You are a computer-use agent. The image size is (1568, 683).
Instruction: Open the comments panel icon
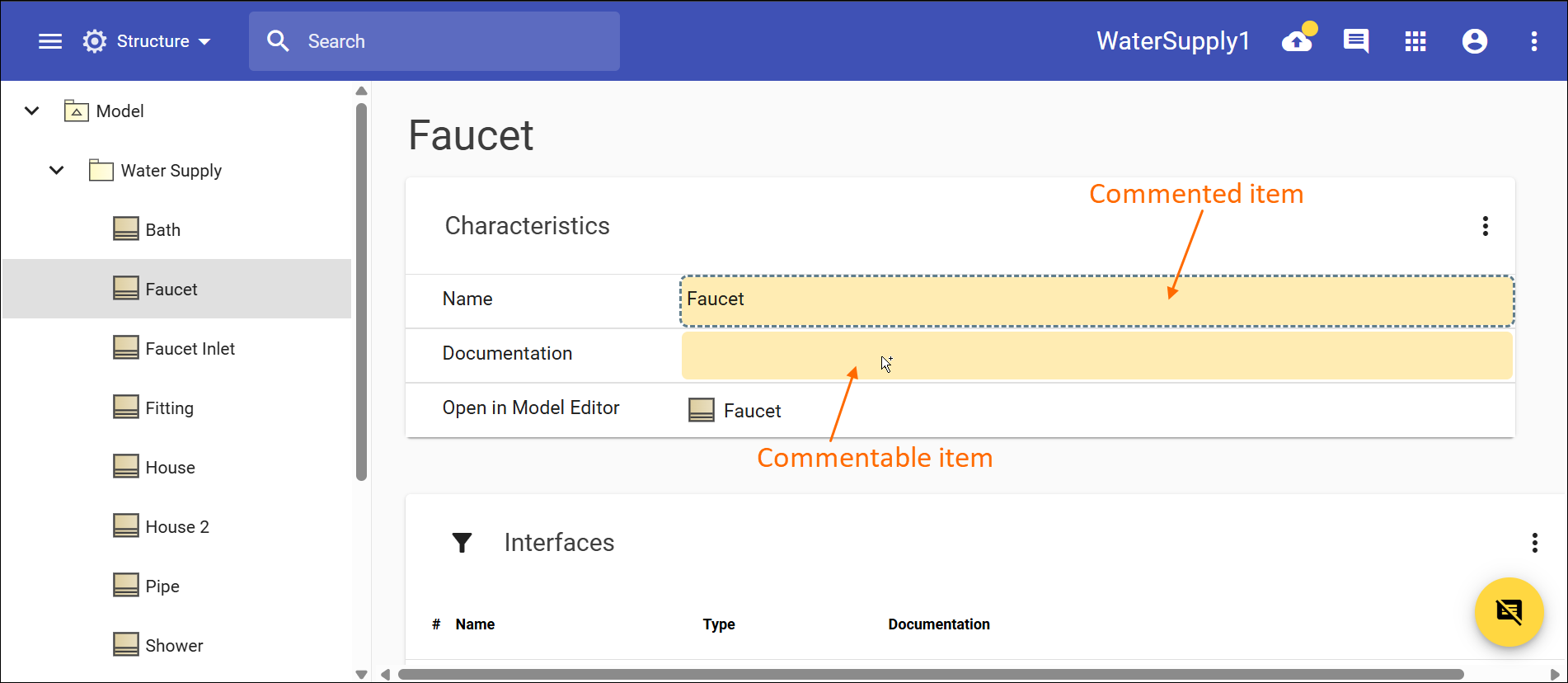[x=1356, y=41]
